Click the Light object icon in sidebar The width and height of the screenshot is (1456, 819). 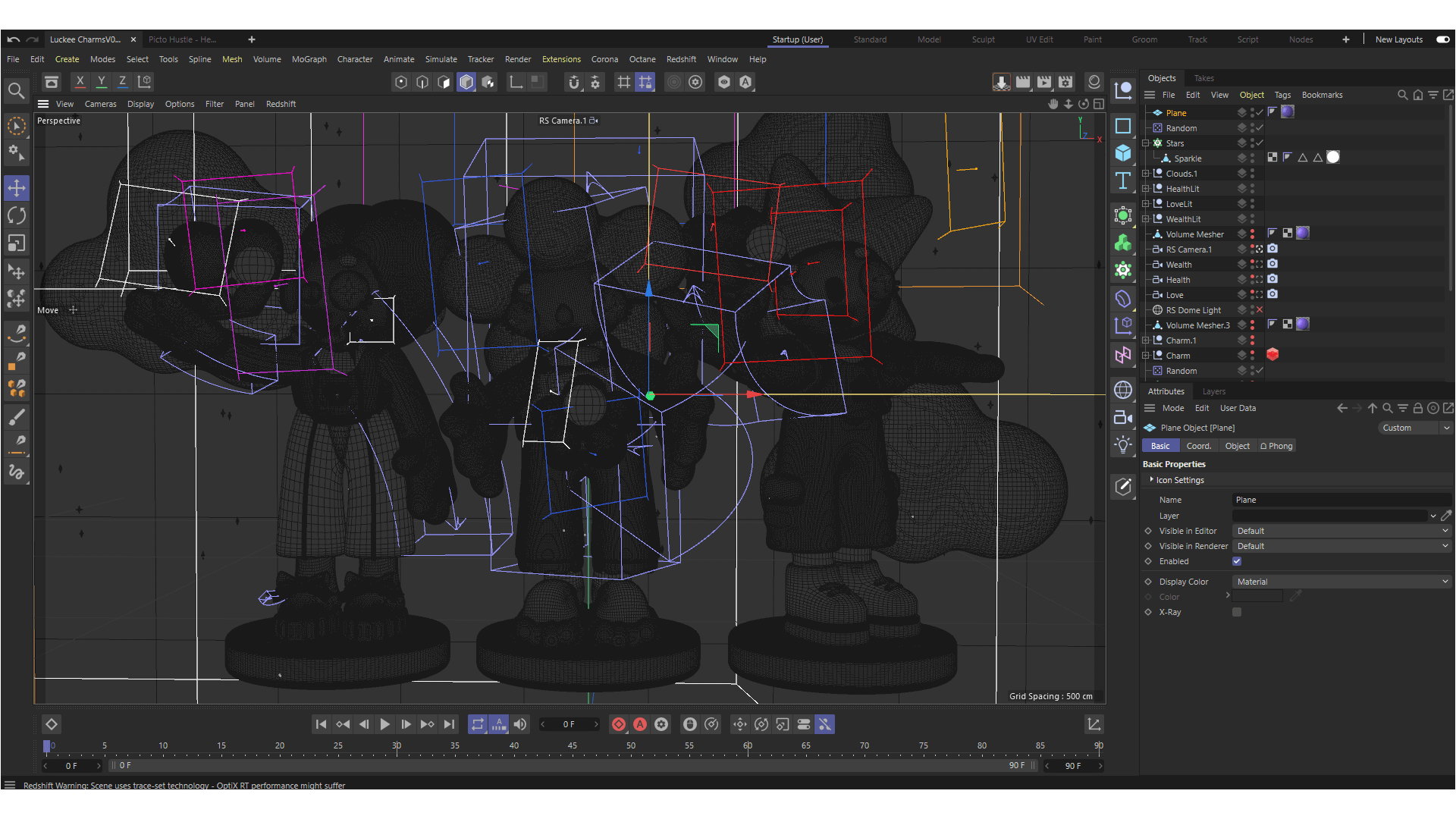[x=1123, y=445]
